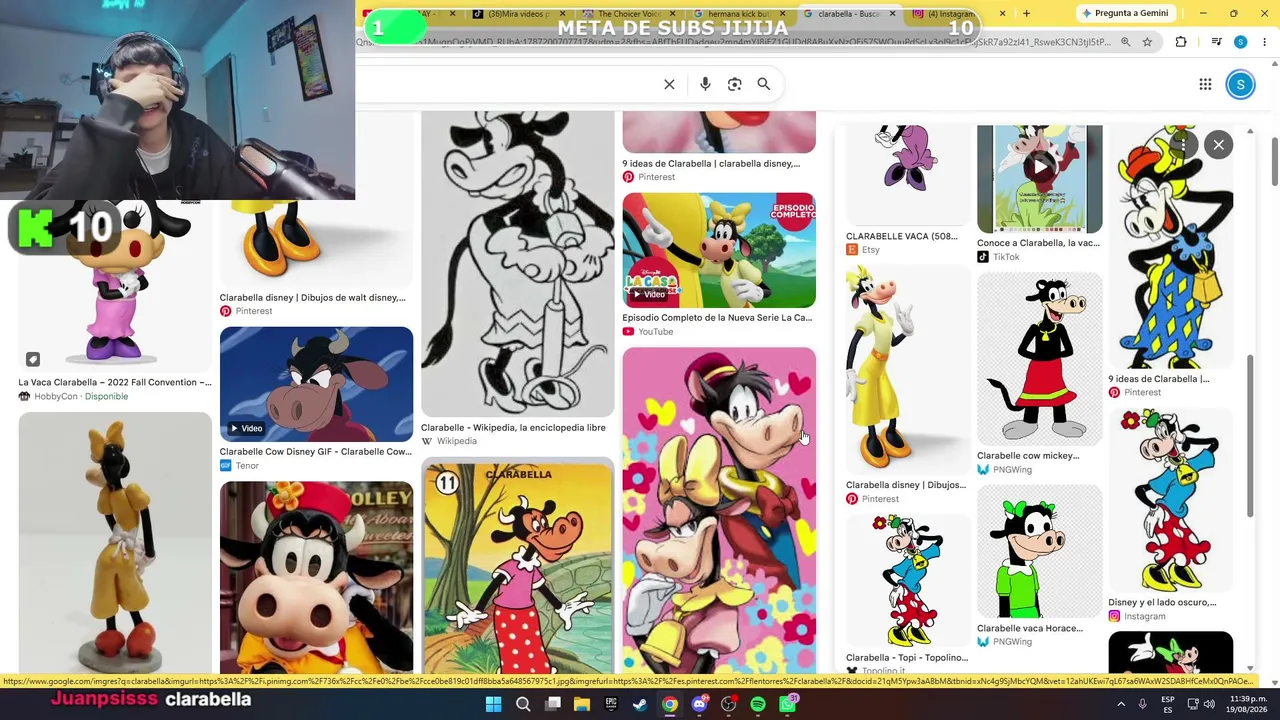Open 'Clarabelle - Wikipedia, la enciclopedia libre' link
Viewport: 1280px width, 720px height.
(513, 428)
